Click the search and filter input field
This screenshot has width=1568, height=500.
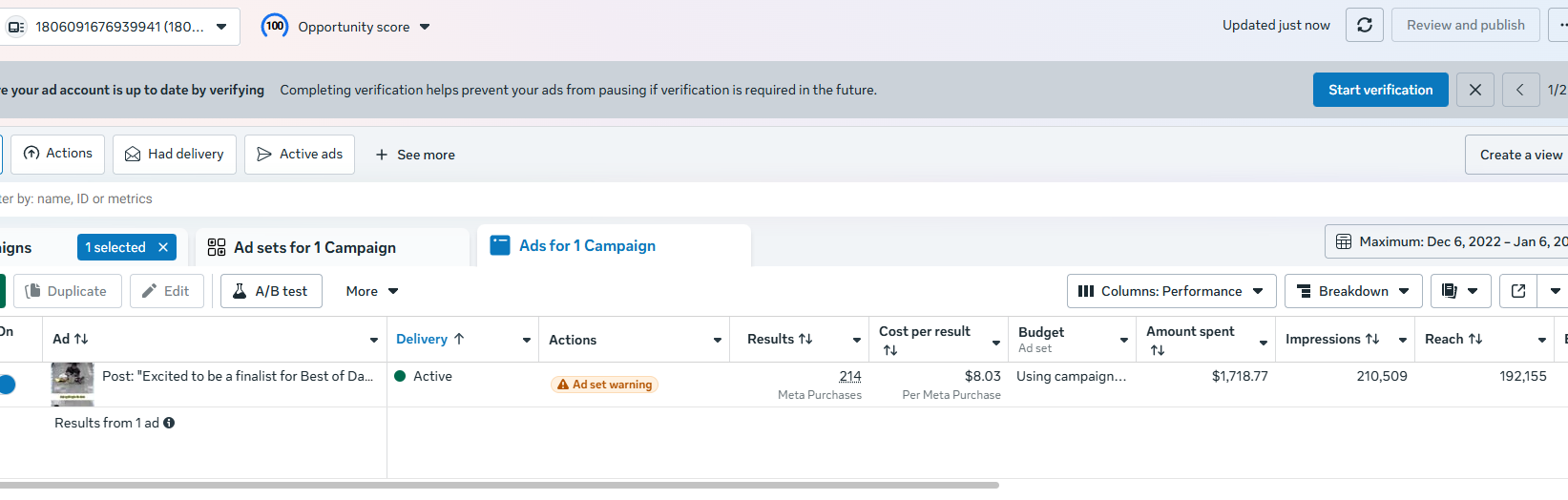point(382,198)
